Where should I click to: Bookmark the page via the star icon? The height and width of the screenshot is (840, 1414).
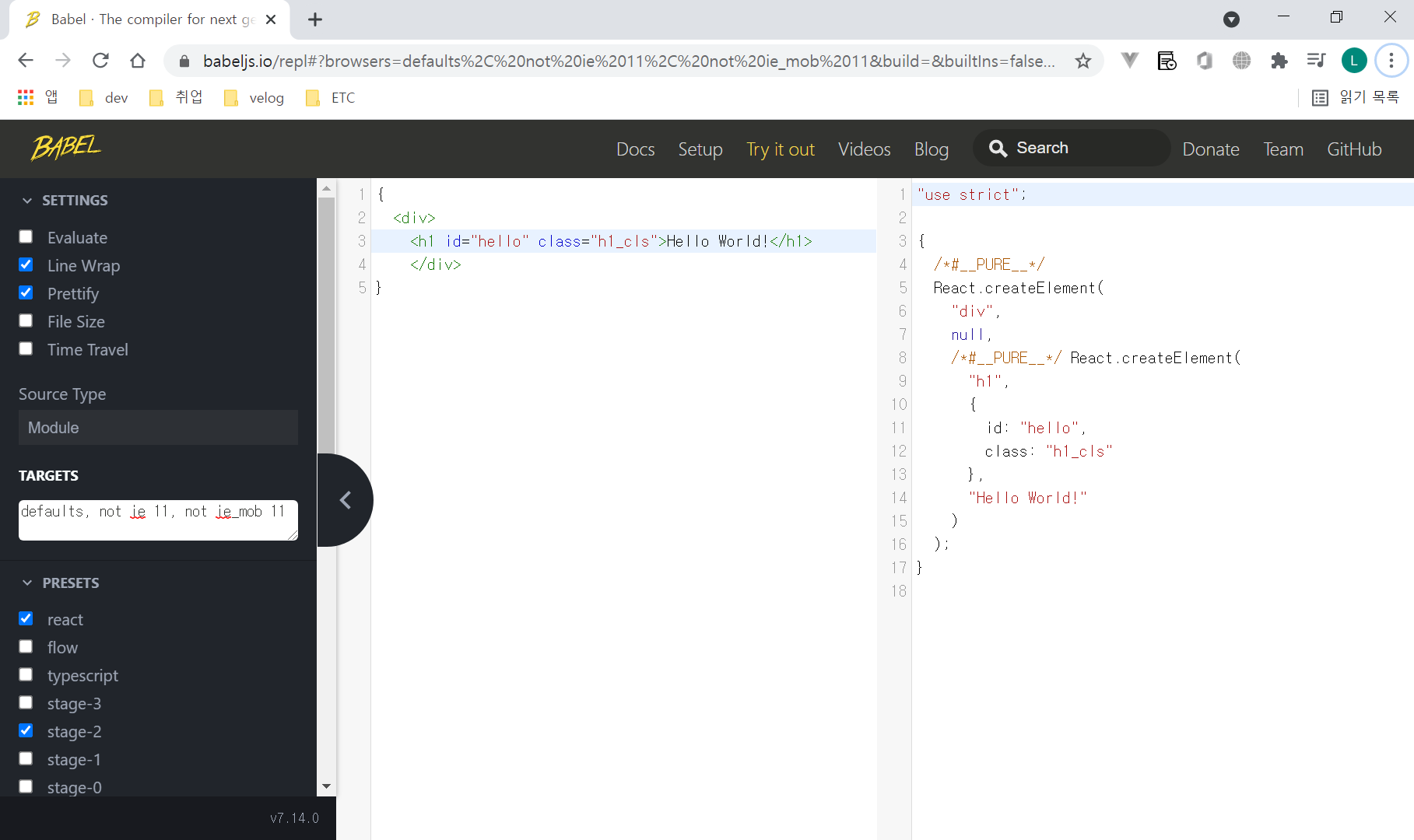(1082, 60)
